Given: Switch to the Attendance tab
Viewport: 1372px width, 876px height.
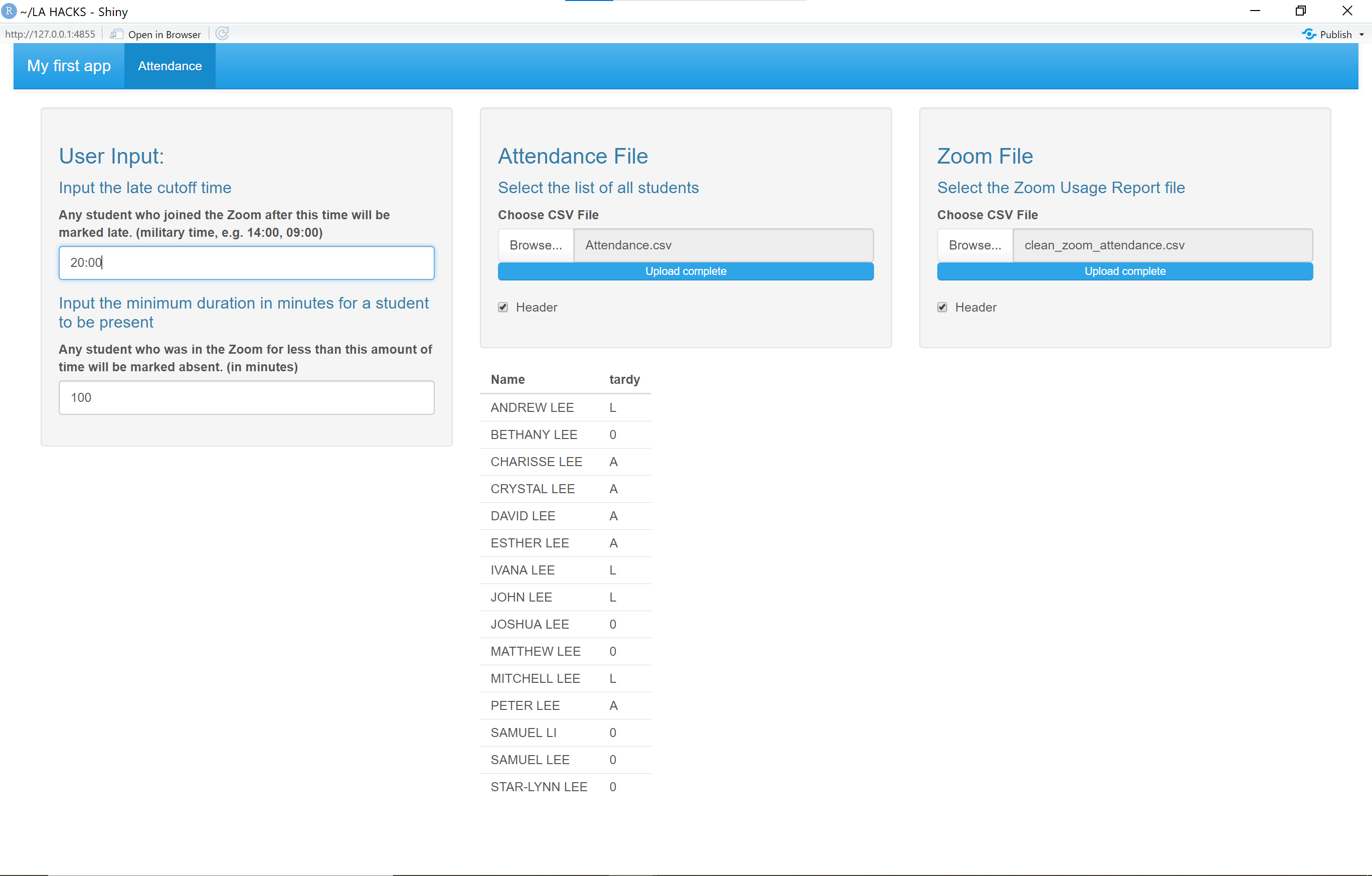Looking at the screenshot, I should [170, 66].
